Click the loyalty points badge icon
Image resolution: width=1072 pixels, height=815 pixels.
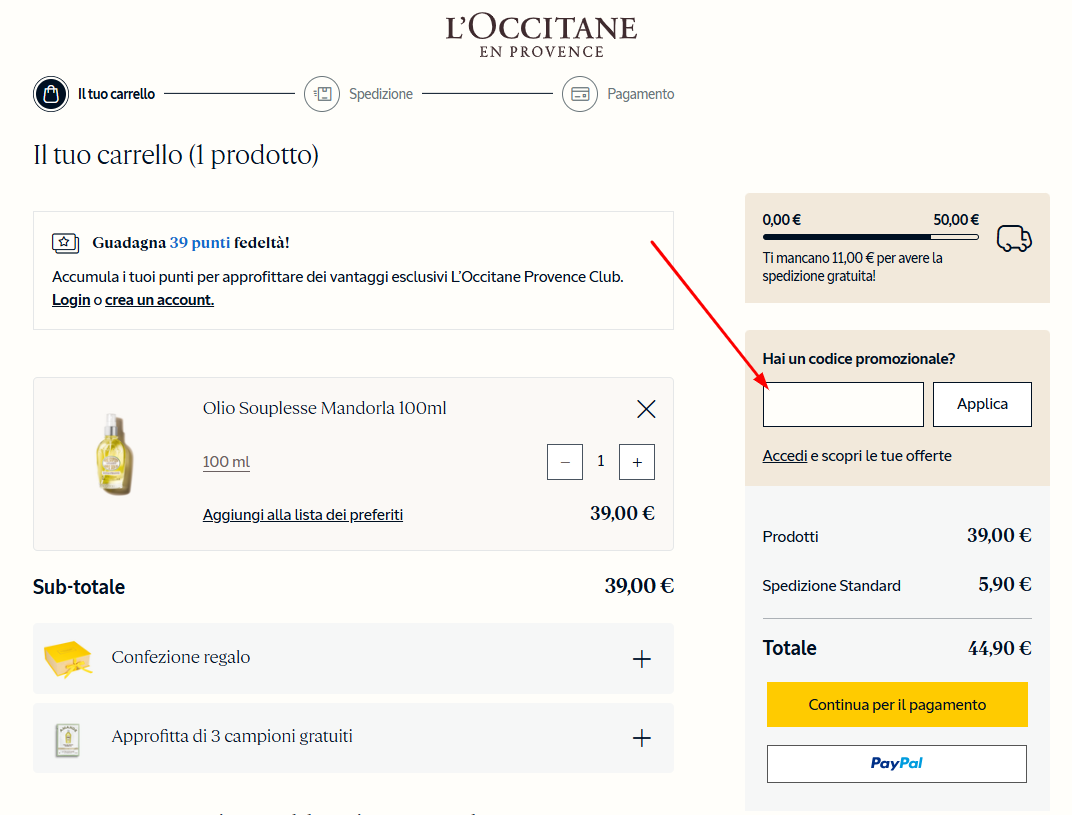(x=64, y=243)
